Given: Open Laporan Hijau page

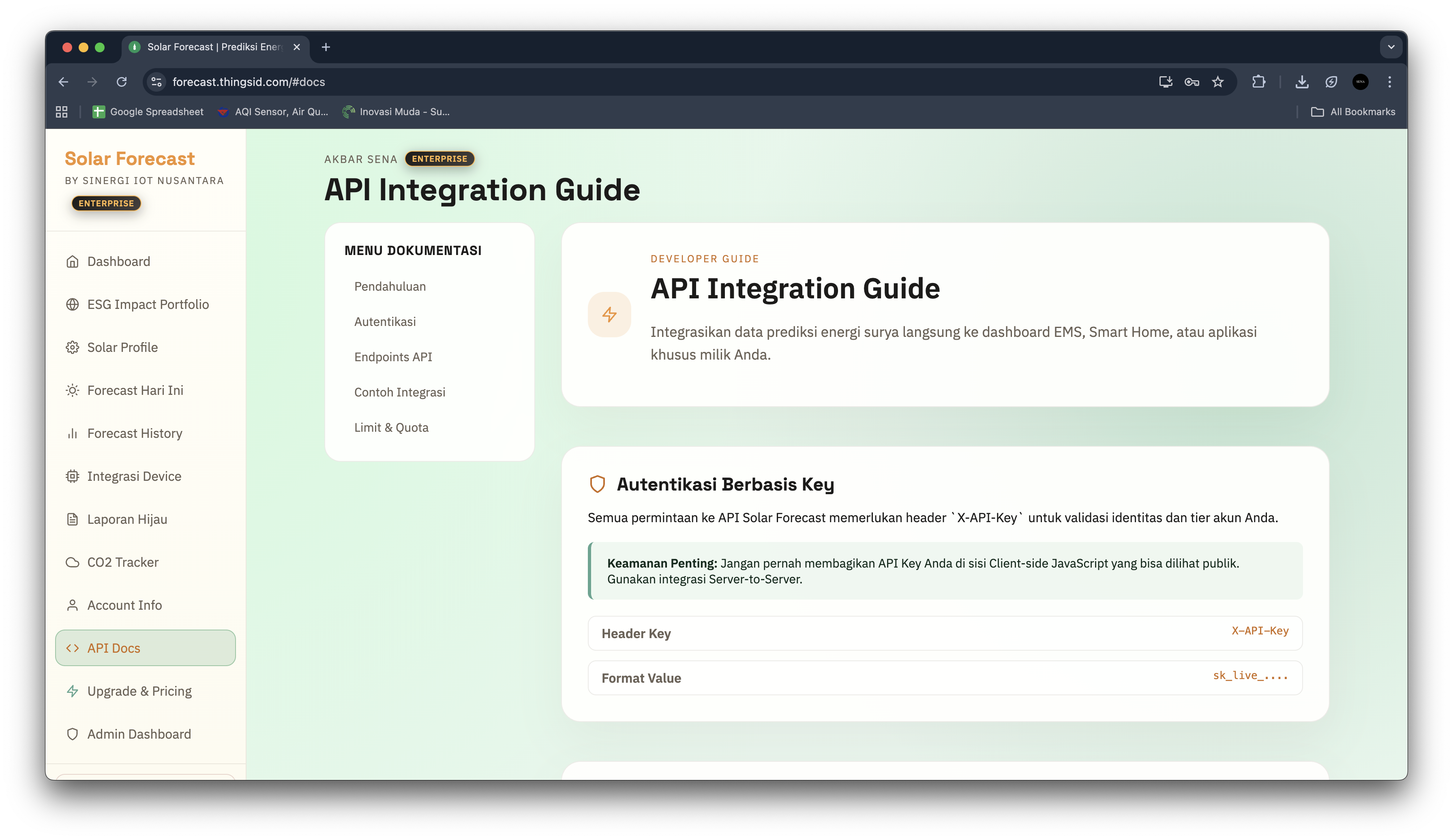Looking at the screenshot, I should click(x=127, y=519).
